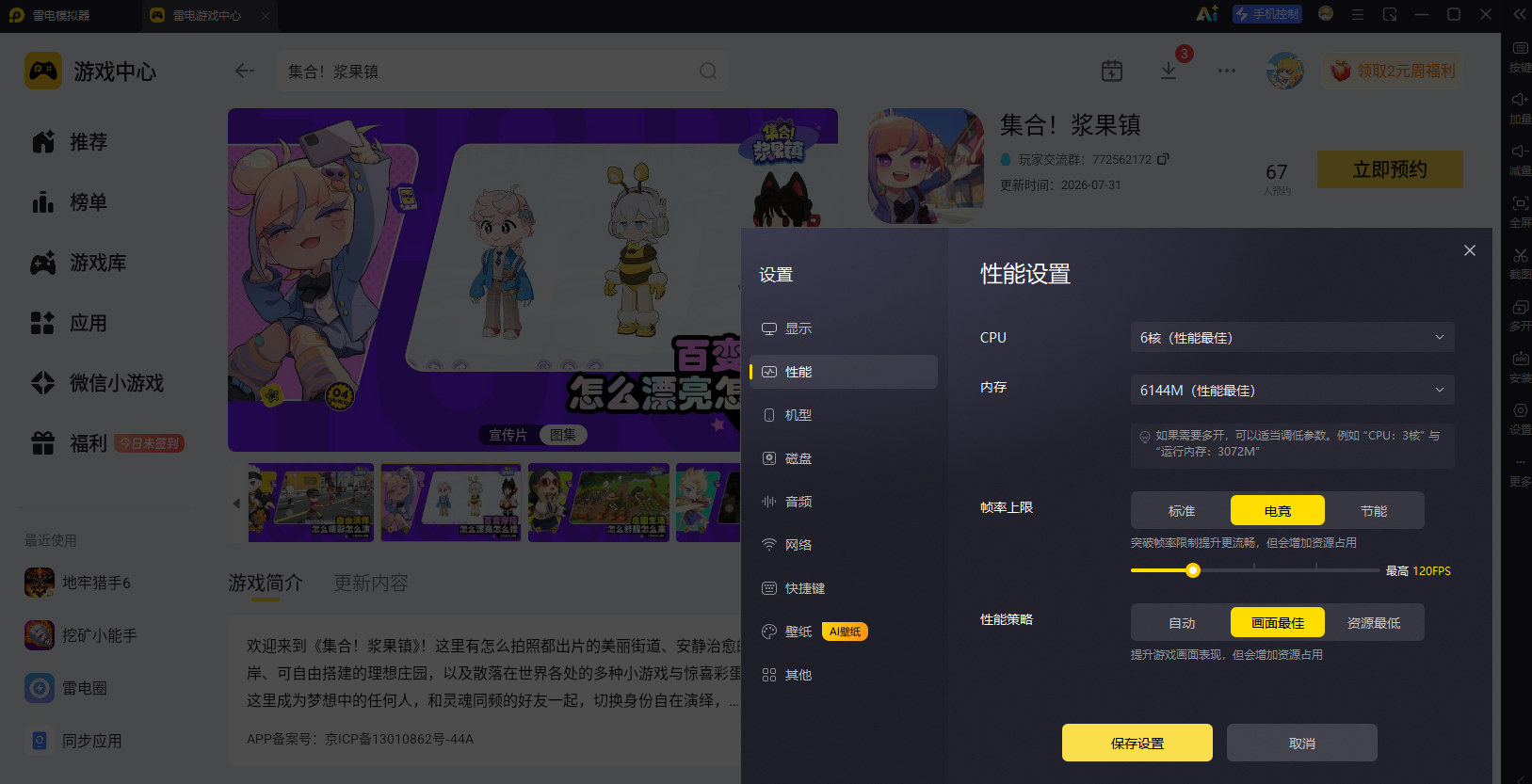
Task: Open 音频 audio settings
Action: click(843, 502)
